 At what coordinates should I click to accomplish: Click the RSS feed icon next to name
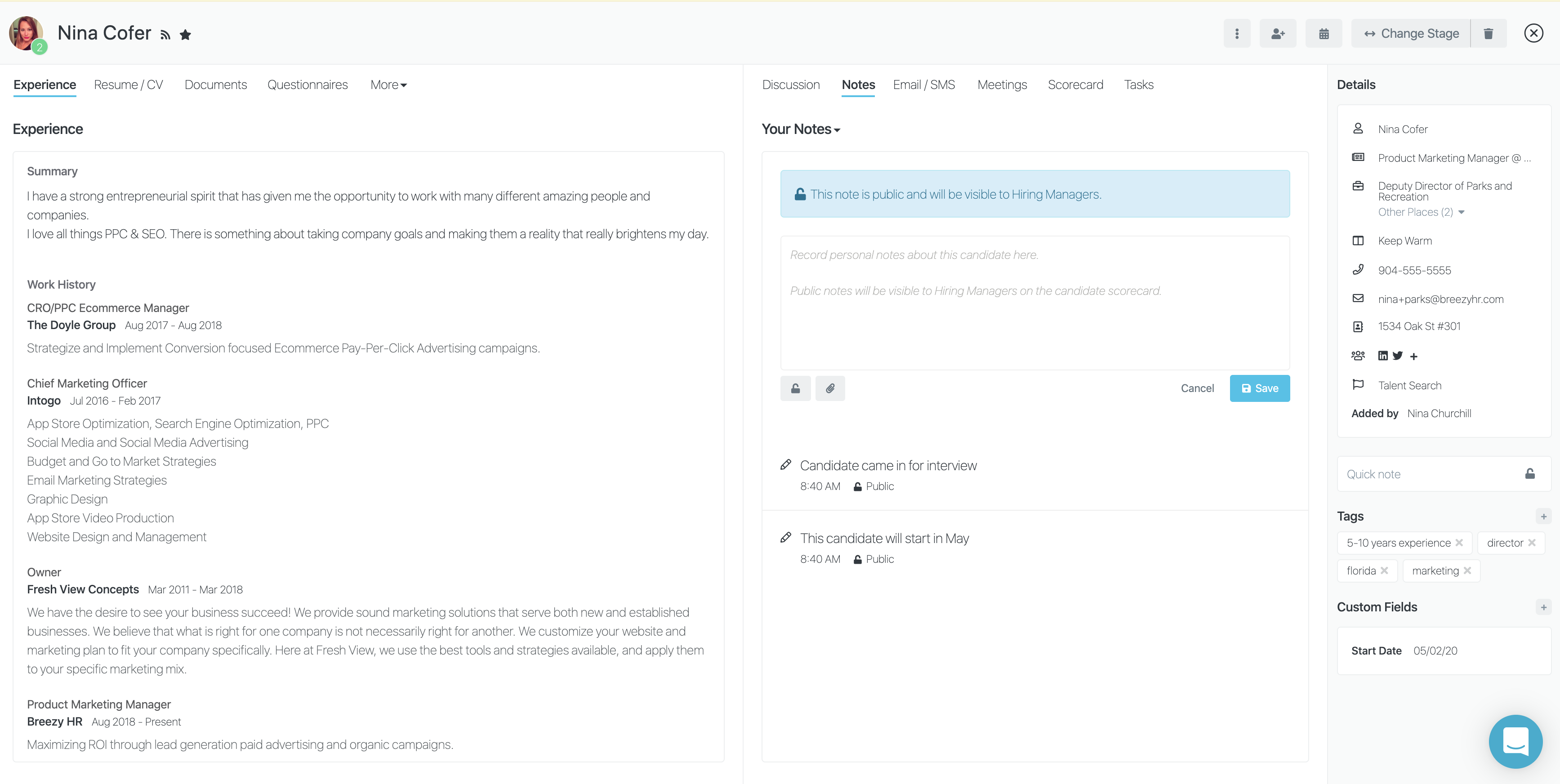click(x=165, y=35)
